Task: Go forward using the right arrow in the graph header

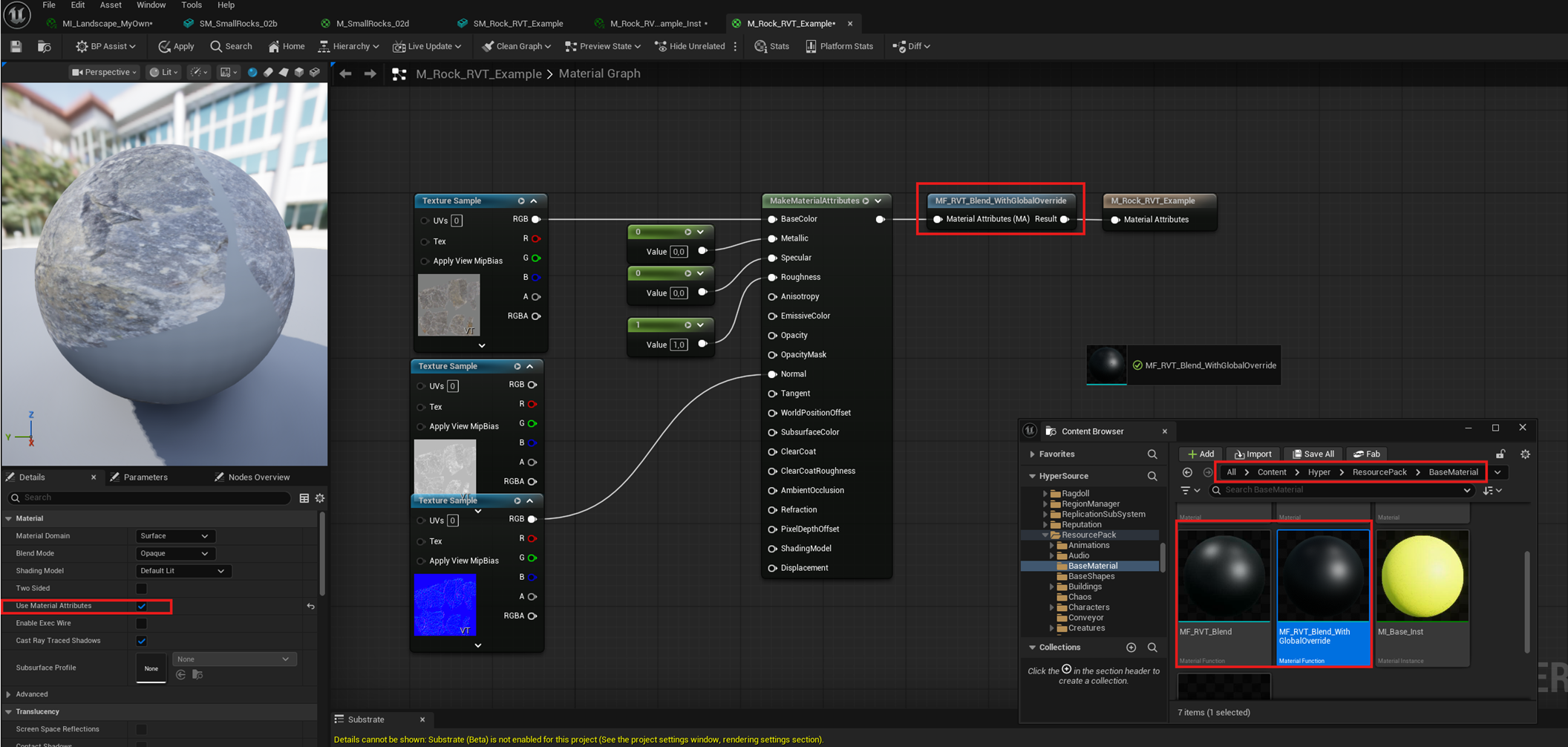Action: click(x=370, y=74)
